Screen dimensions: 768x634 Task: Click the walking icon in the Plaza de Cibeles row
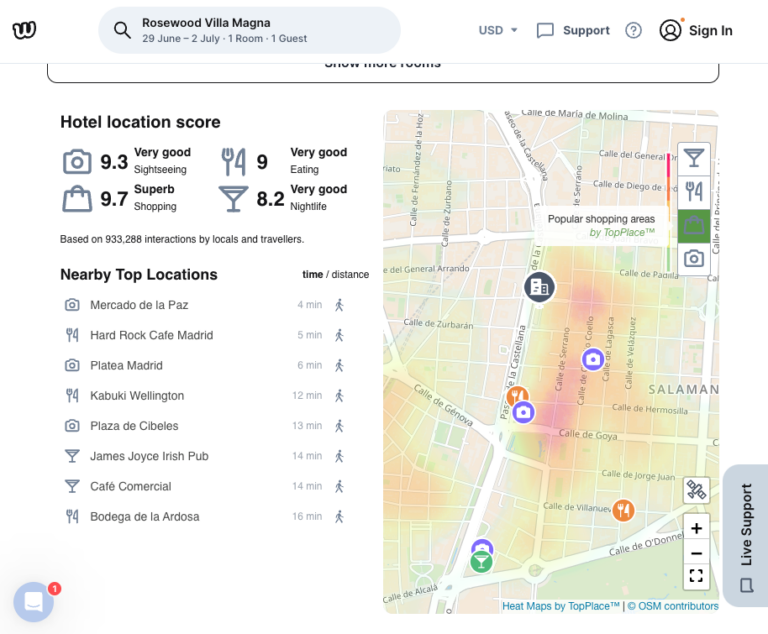click(x=339, y=426)
